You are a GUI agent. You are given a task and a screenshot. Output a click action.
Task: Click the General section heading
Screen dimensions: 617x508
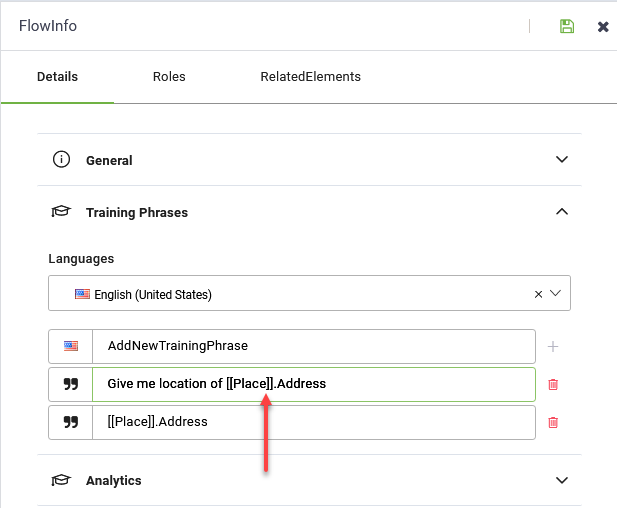click(109, 161)
